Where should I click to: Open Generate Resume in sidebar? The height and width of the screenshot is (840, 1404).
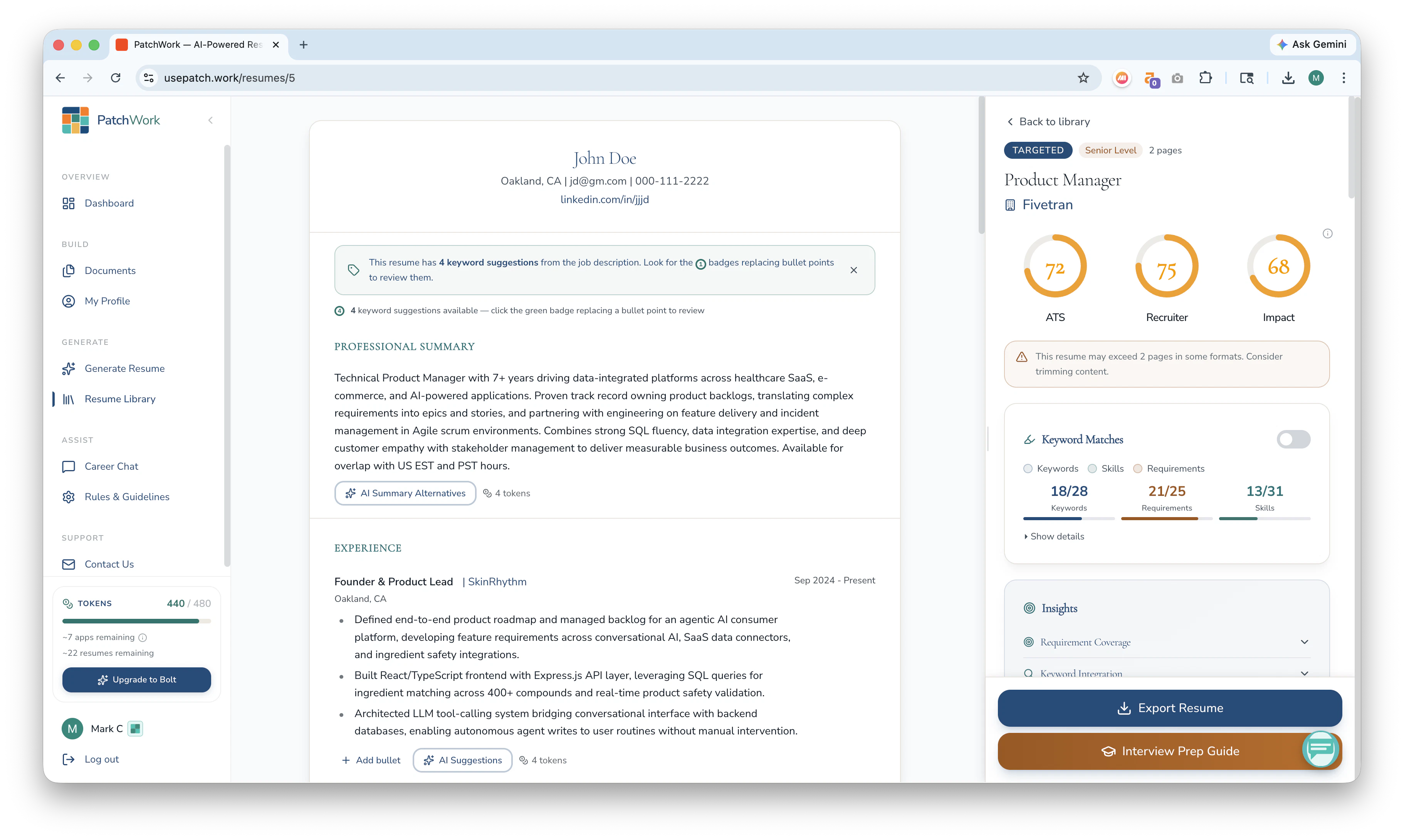point(124,368)
